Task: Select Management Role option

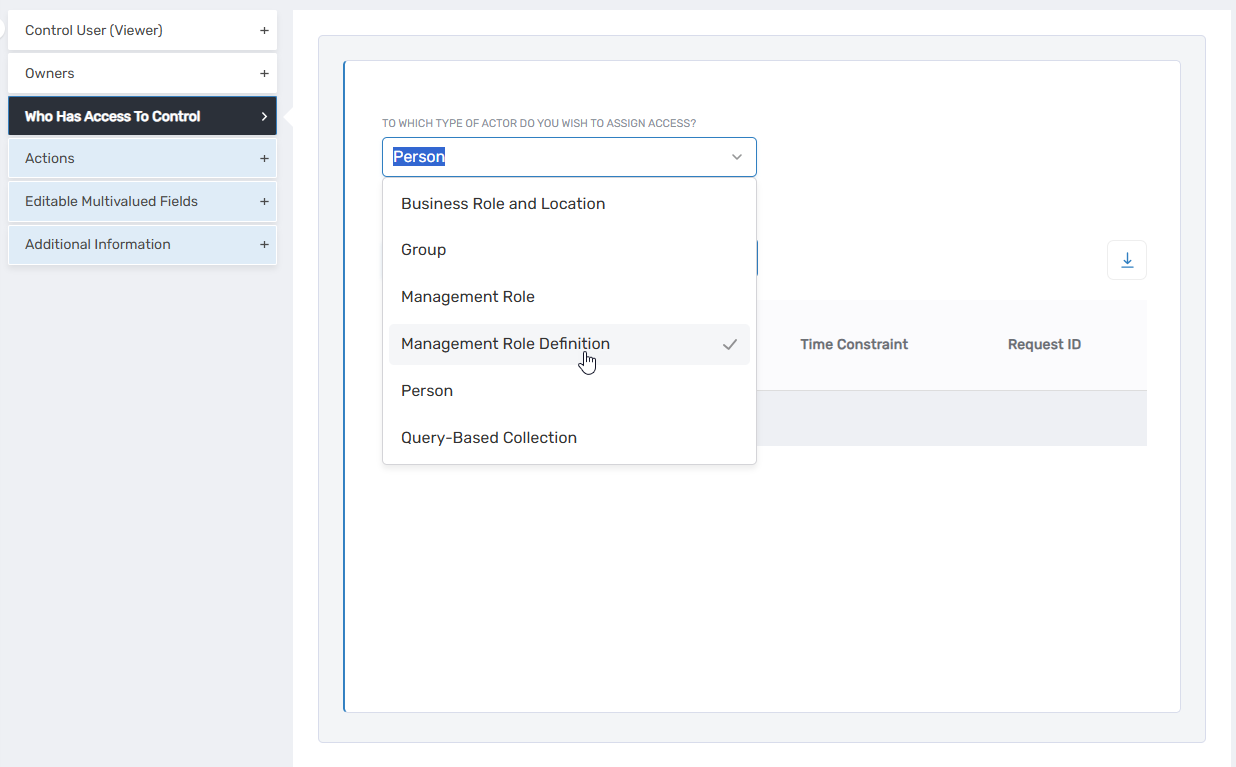Action: point(468,297)
